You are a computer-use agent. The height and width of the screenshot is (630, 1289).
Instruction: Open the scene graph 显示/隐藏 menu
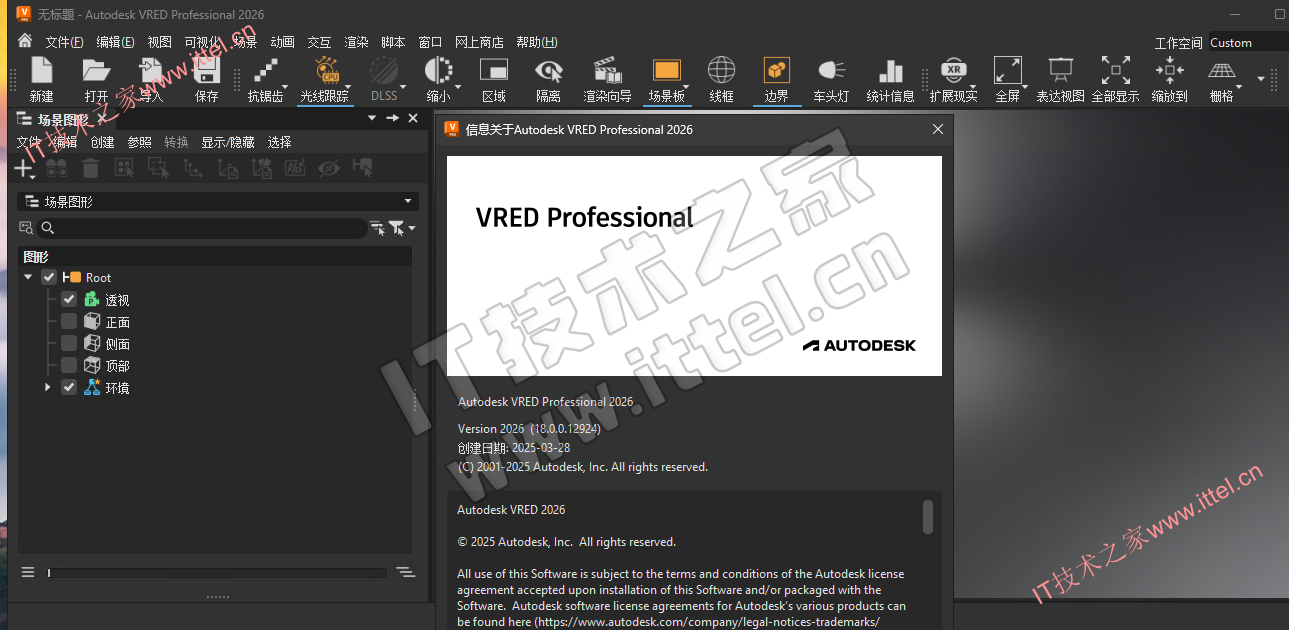tap(227, 142)
